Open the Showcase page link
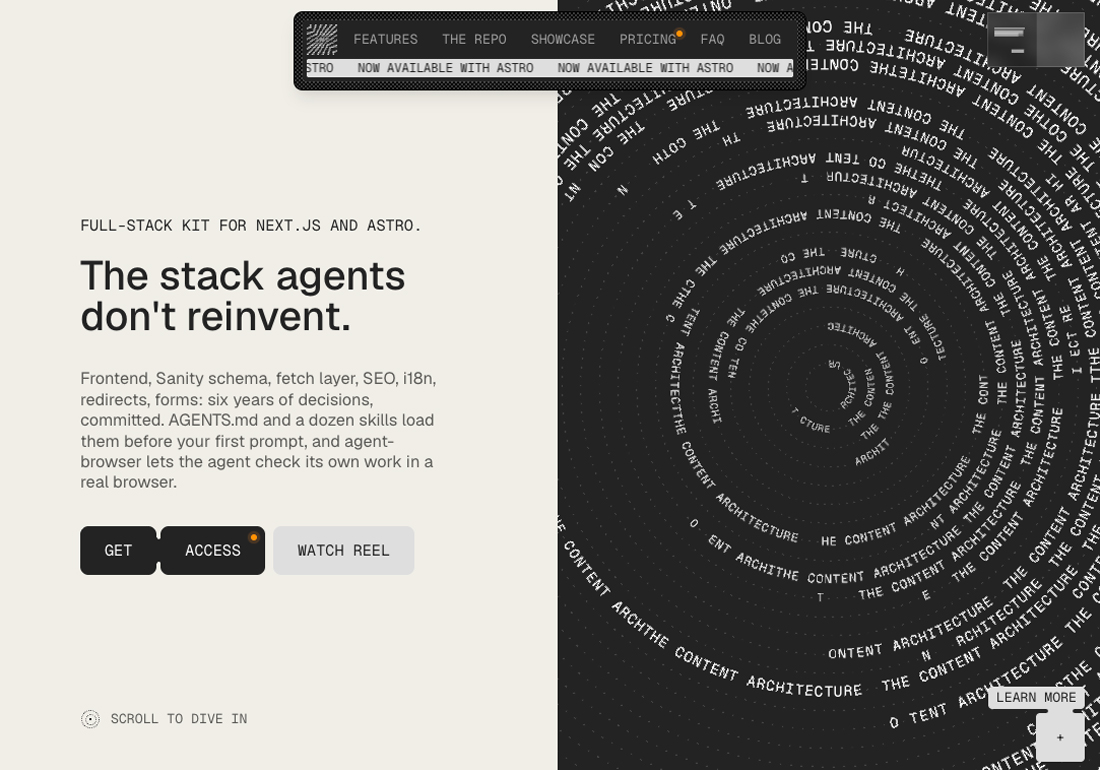This screenshot has width=1100, height=770. (x=563, y=40)
